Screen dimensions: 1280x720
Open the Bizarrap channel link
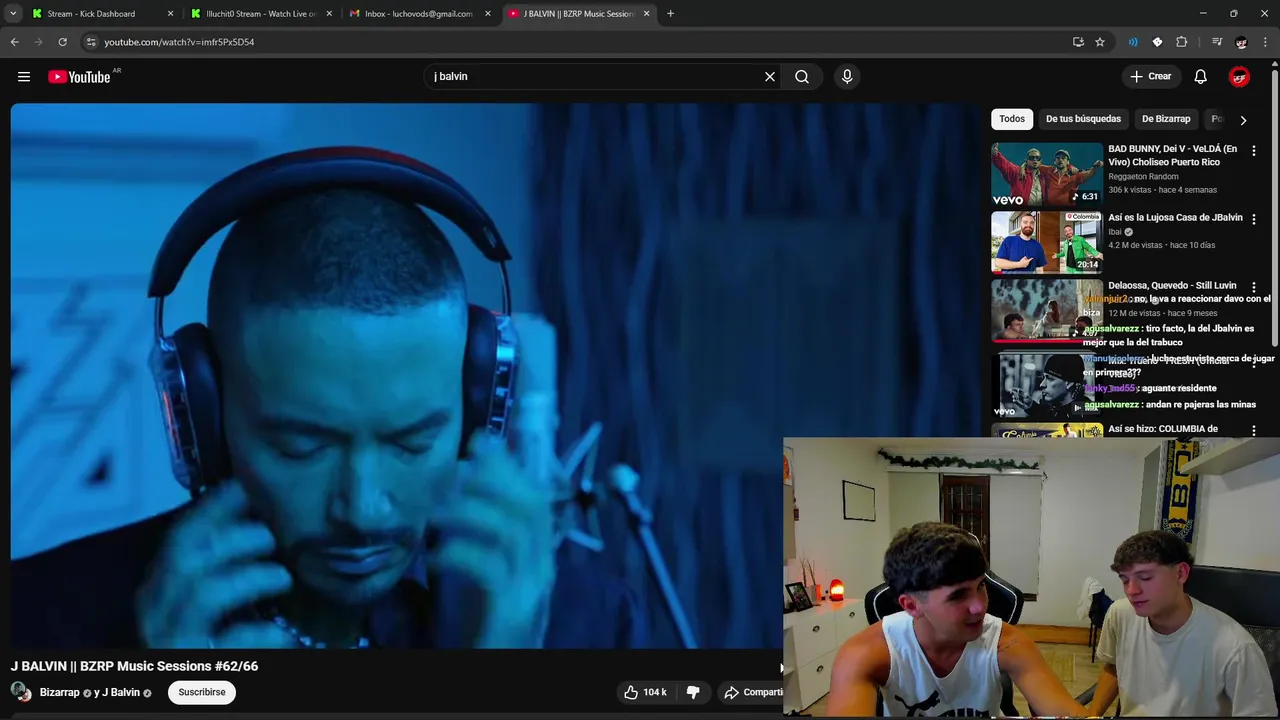pos(59,692)
